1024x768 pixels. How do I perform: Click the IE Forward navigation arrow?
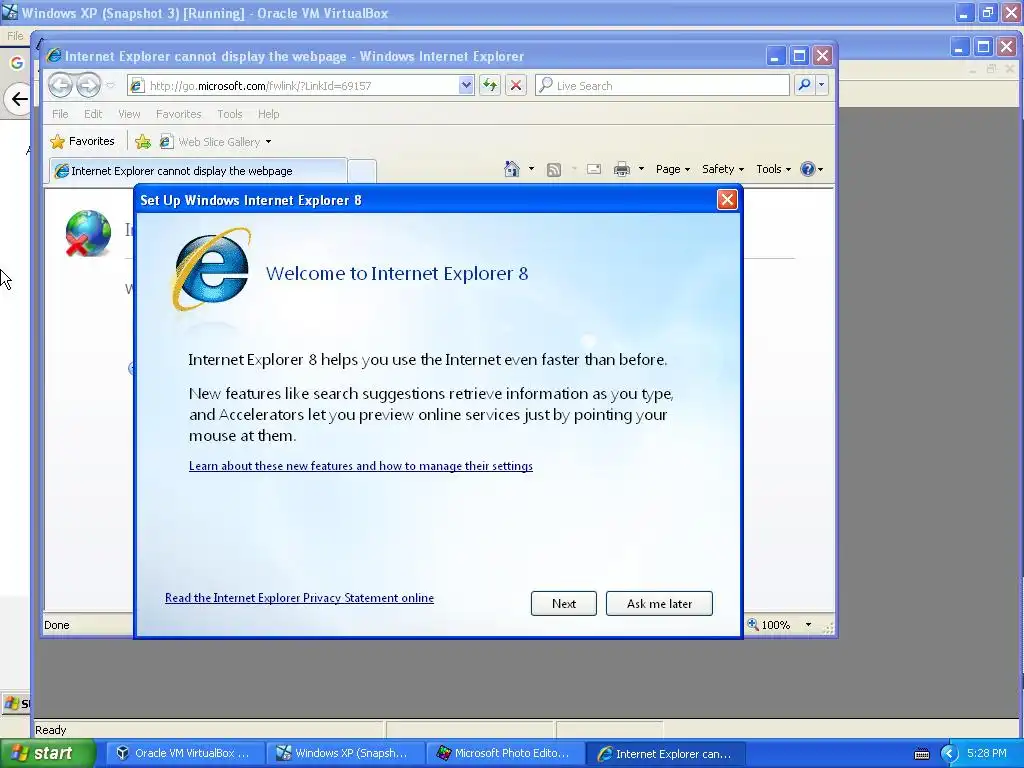click(88, 86)
